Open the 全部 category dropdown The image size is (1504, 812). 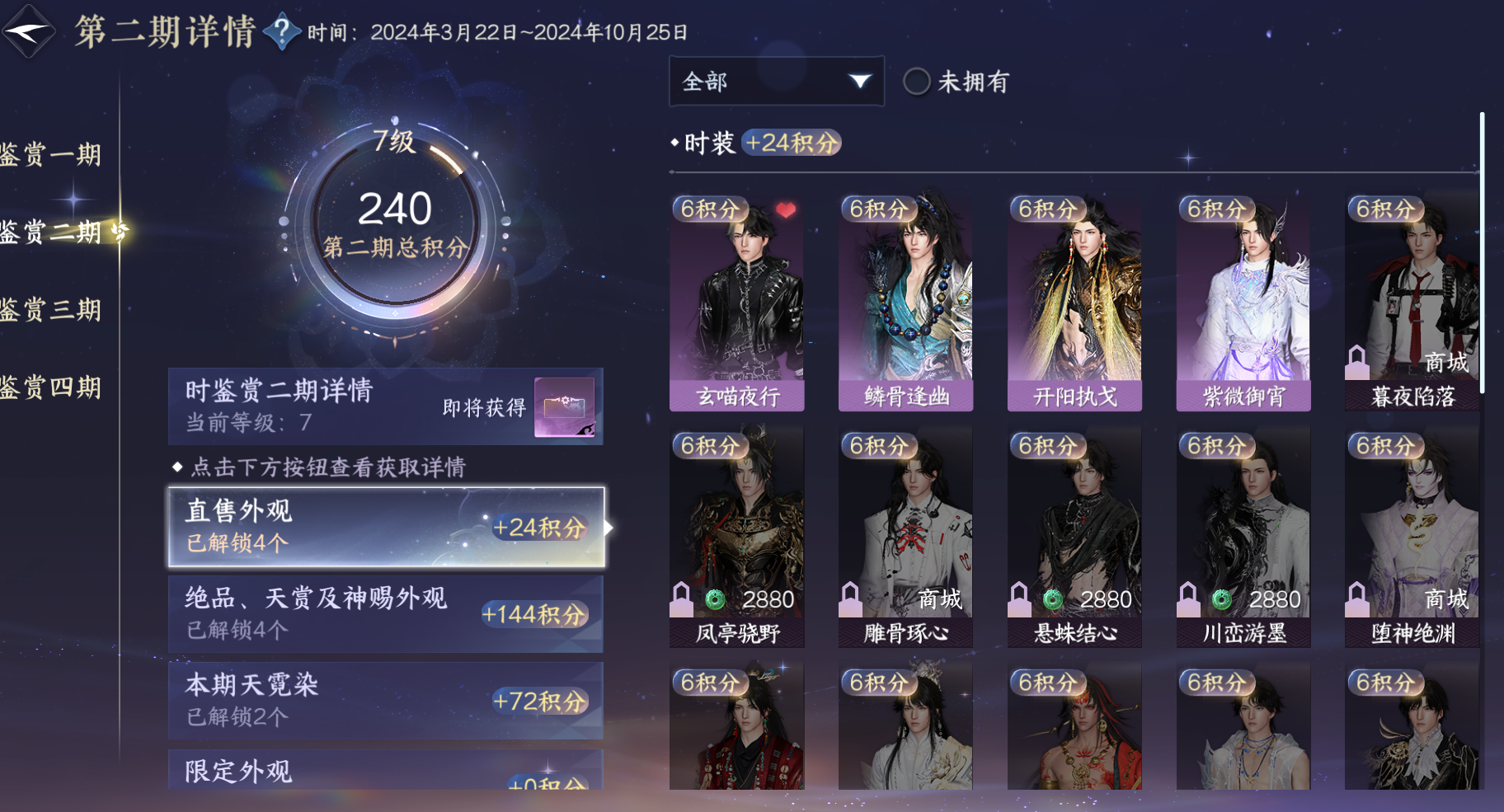coord(777,81)
